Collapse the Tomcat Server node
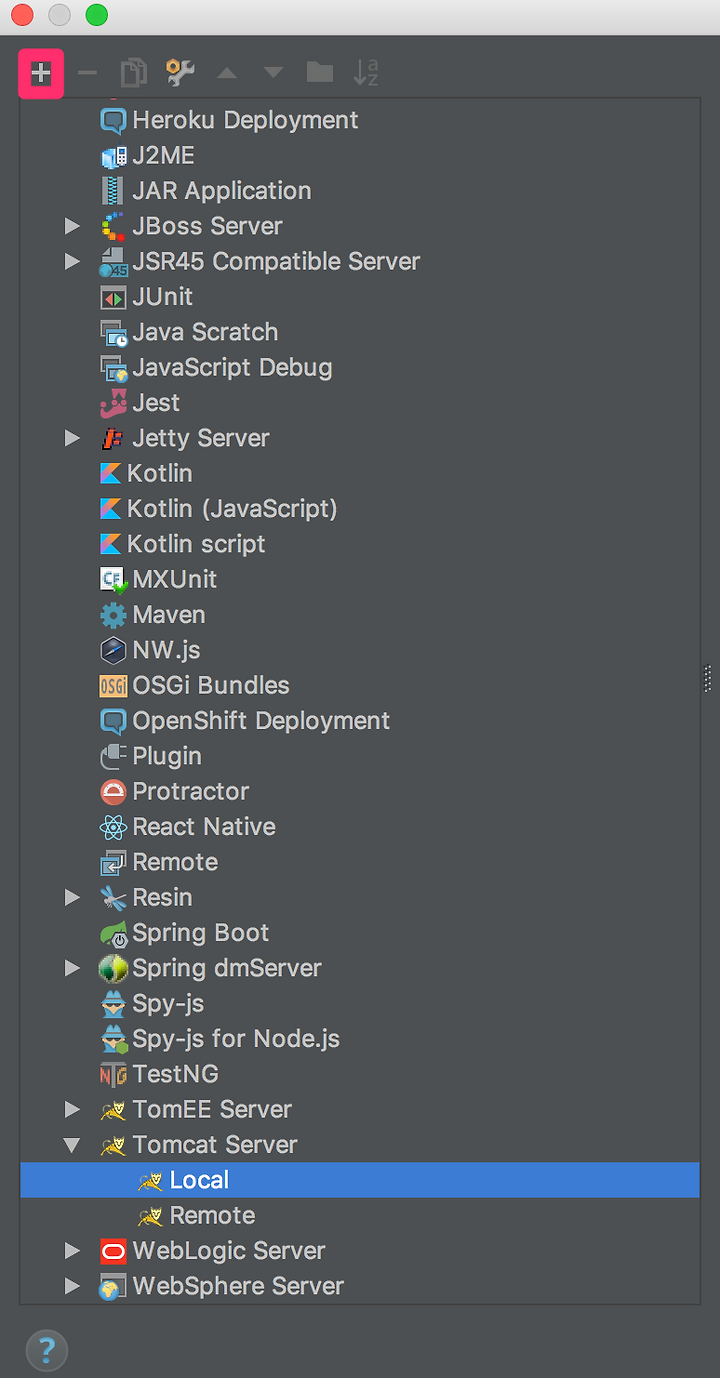Viewport: 720px width, 1378px height. coord(72,1145)
